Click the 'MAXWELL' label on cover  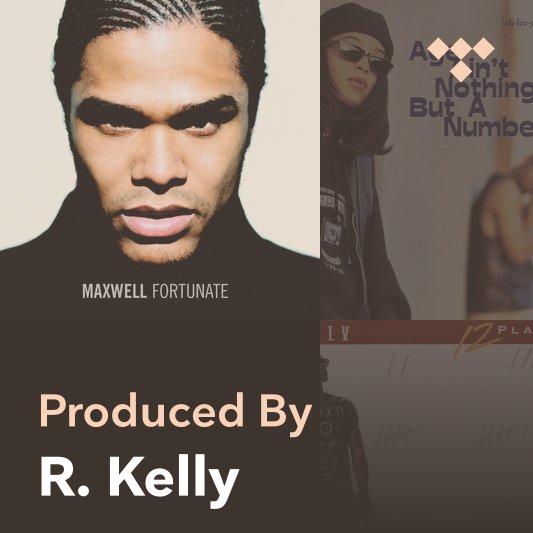coord(114,291)
